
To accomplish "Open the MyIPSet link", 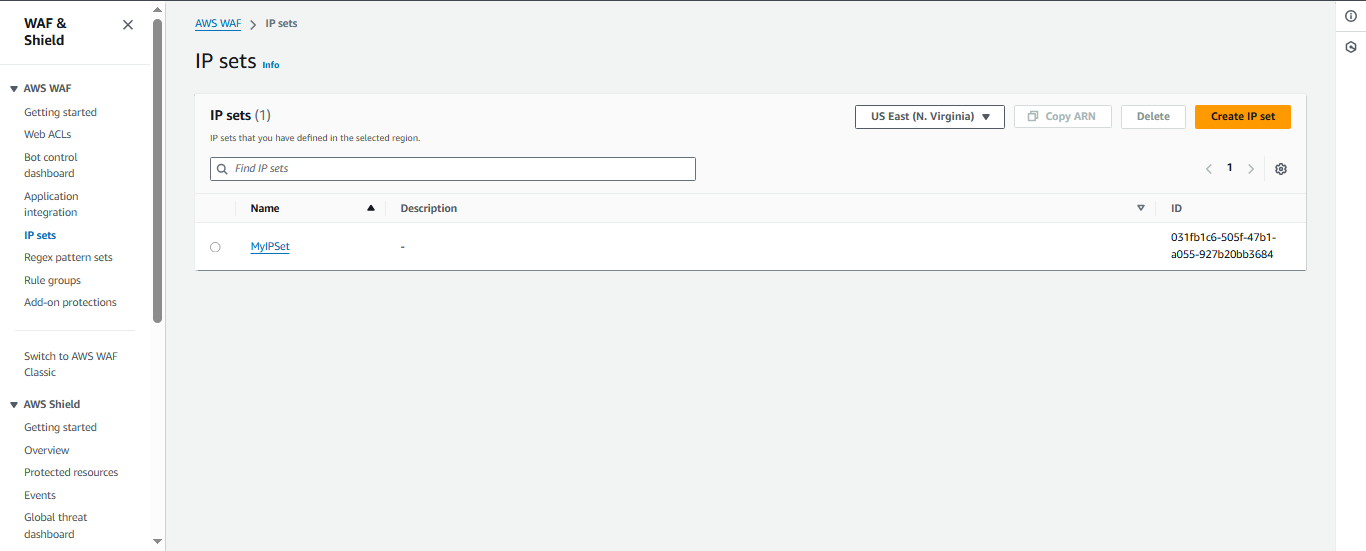I will point(270,247).
